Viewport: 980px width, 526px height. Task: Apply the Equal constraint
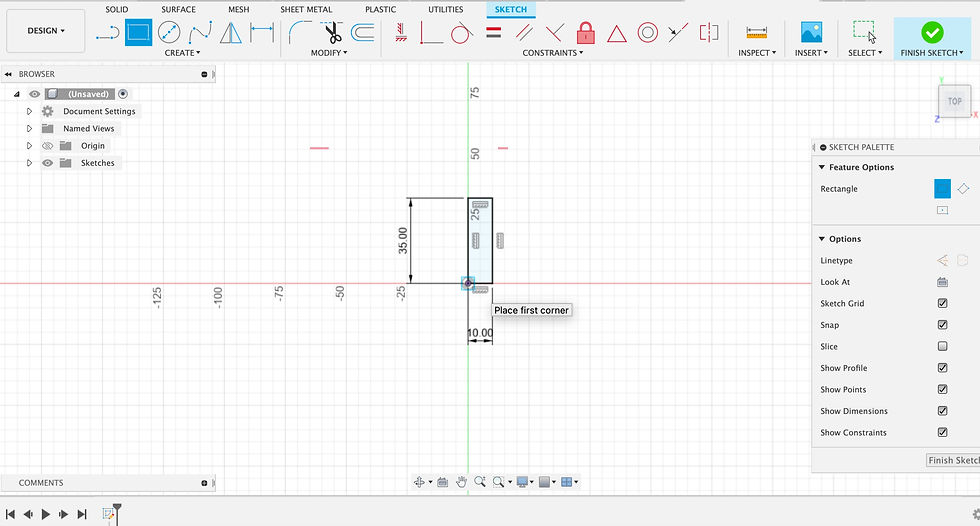click(493, 32)
